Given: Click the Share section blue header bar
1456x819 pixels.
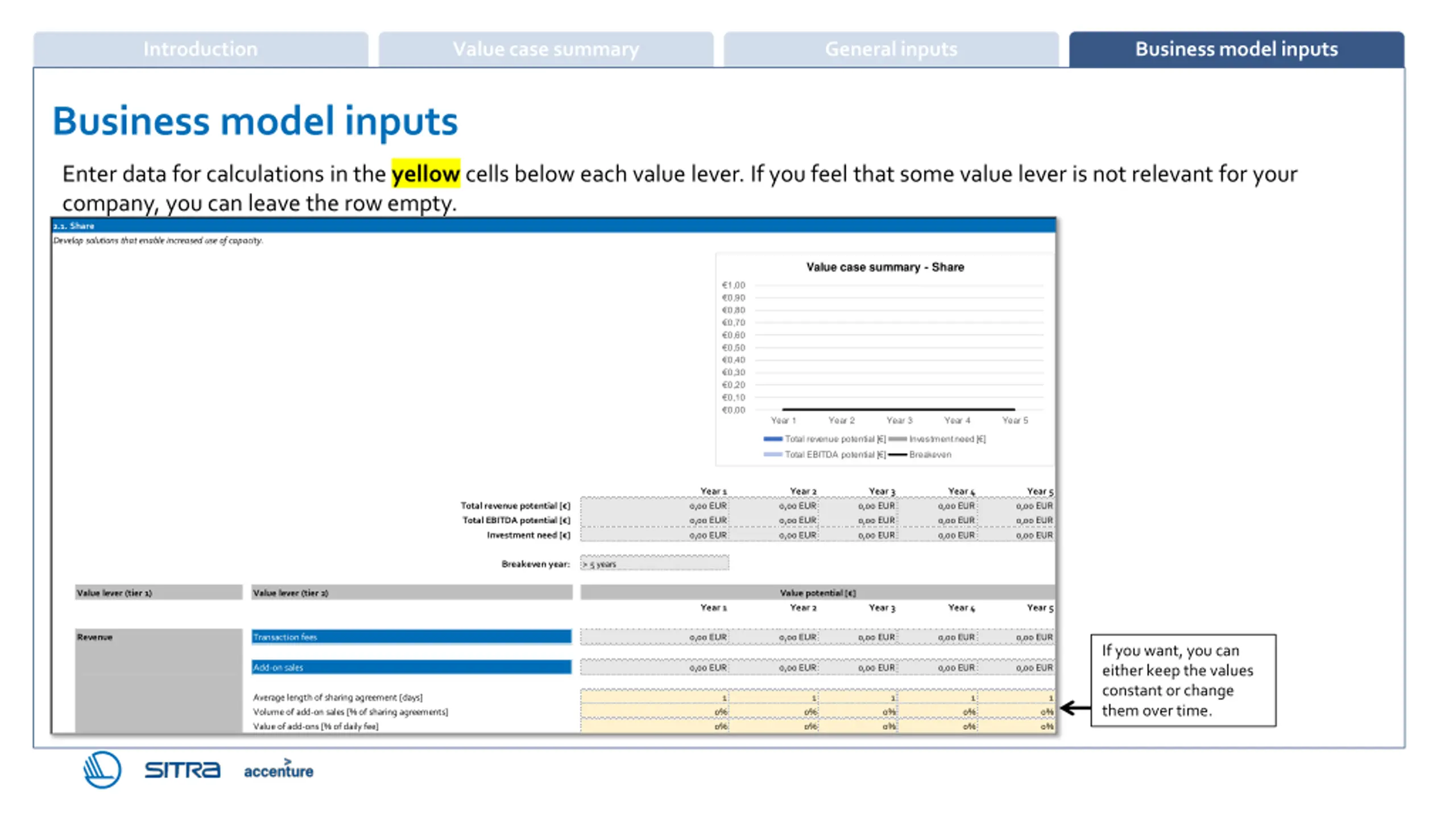Looking at the screenshot, I should click(x=554, y=226).
